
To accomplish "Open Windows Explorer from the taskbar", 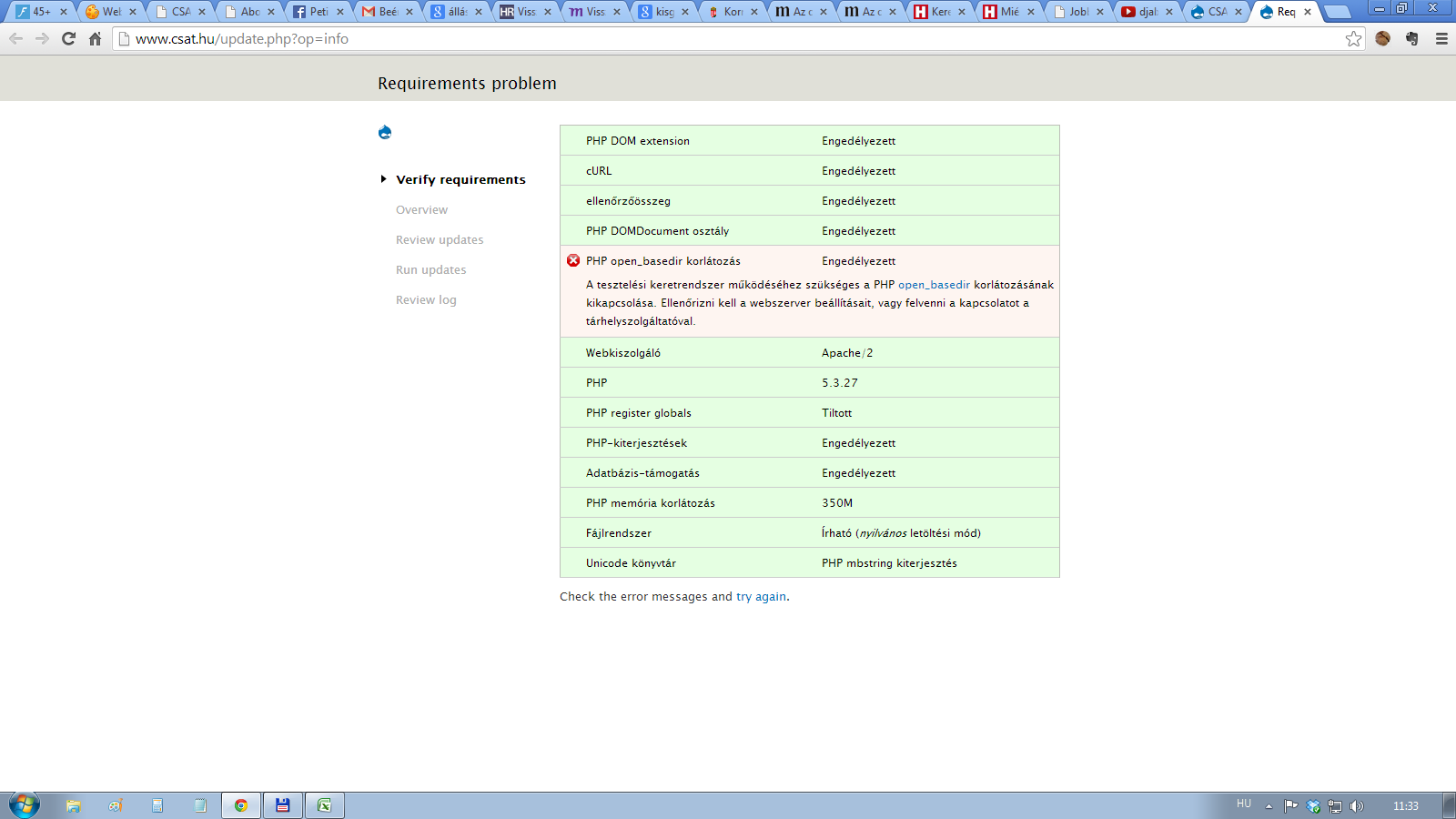I will [74, 805].
